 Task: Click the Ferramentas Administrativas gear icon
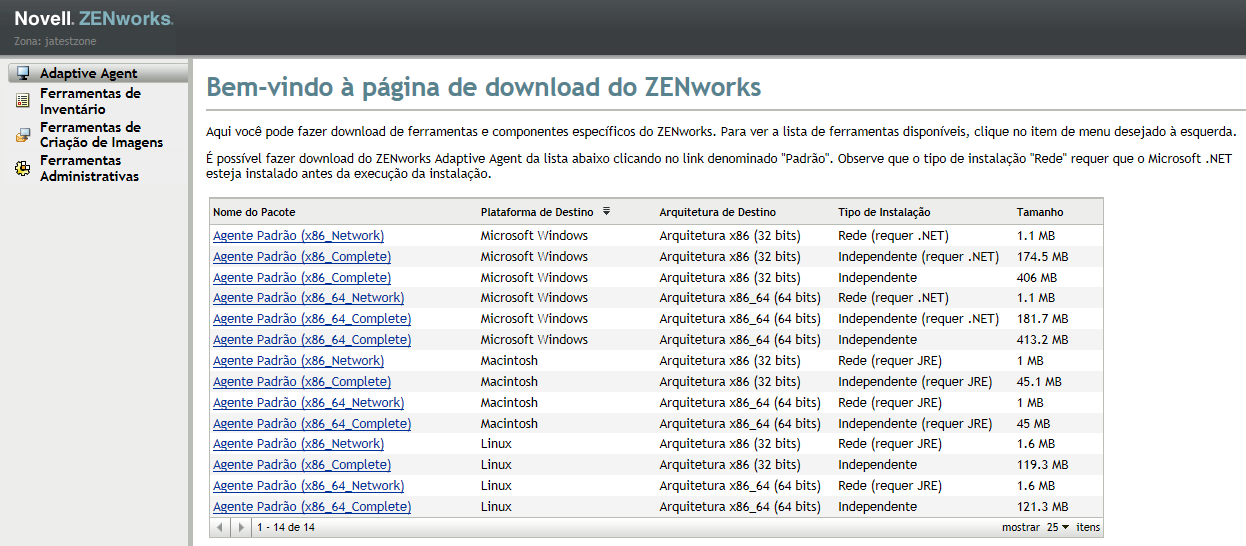pos(22,168)
